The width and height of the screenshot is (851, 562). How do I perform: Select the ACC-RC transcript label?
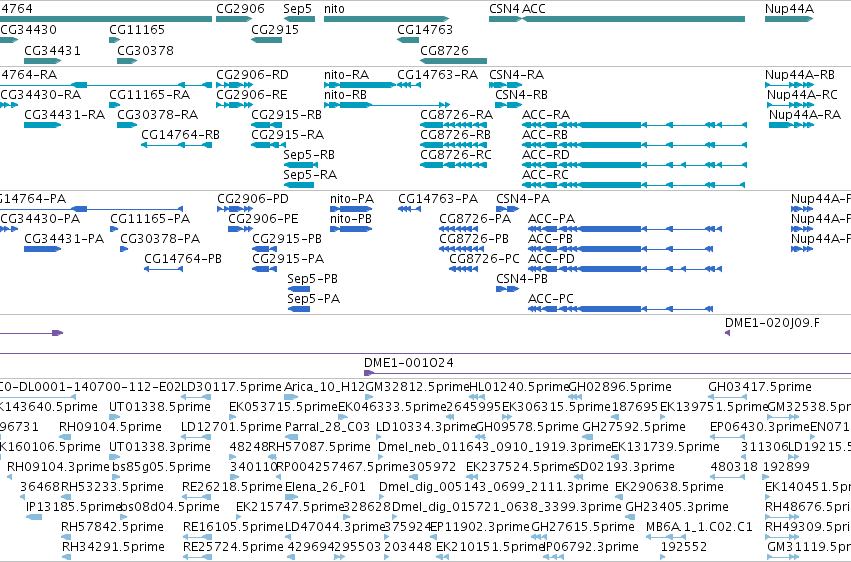click(545, 175)
